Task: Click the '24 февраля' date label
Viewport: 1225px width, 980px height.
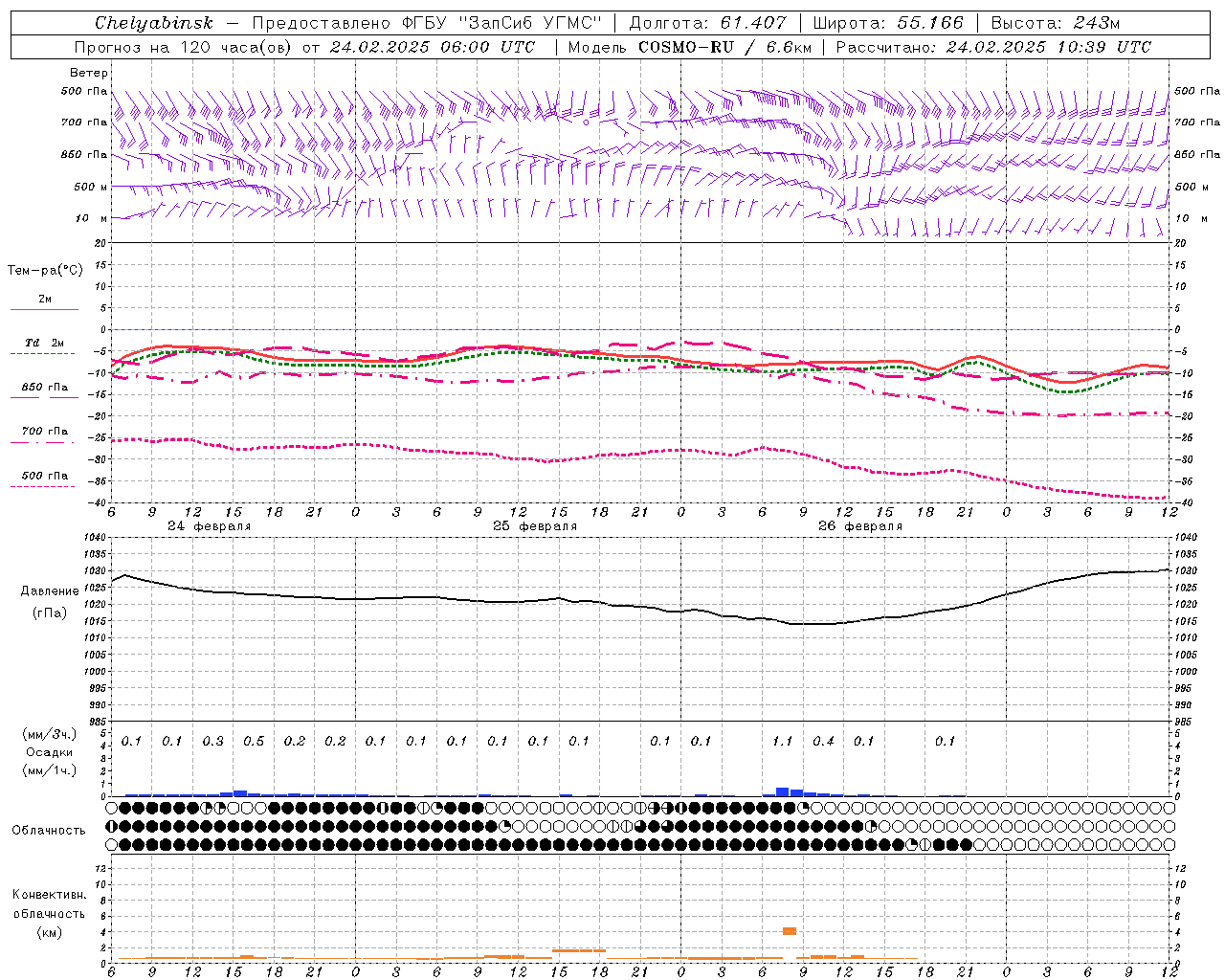Action: (x=210, y=526)
